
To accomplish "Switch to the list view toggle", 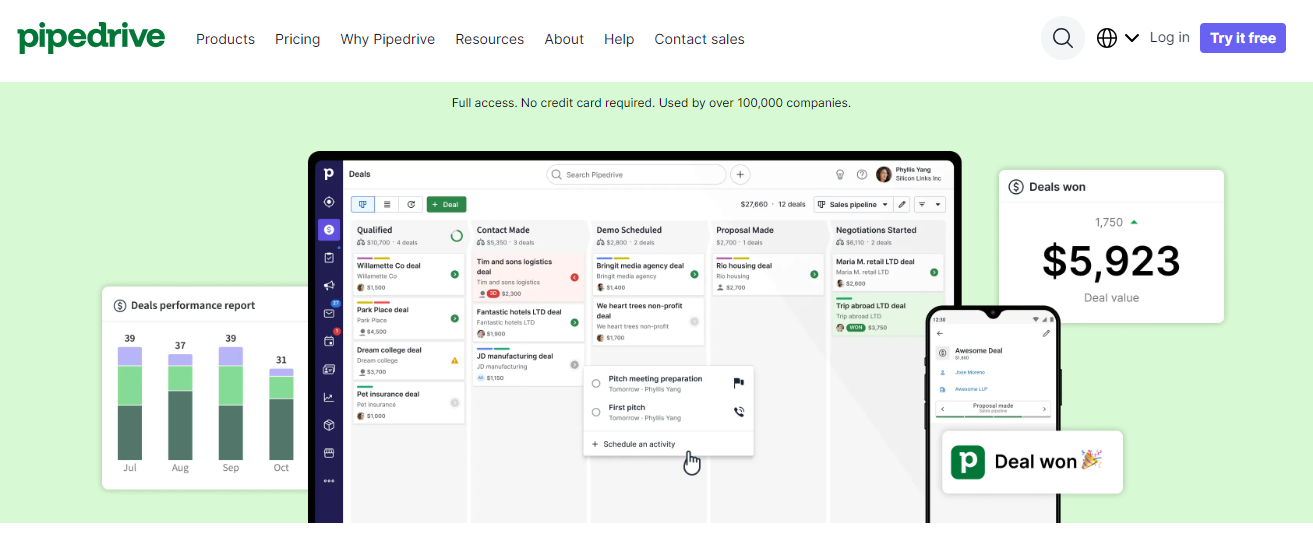I will click(387, 204).
